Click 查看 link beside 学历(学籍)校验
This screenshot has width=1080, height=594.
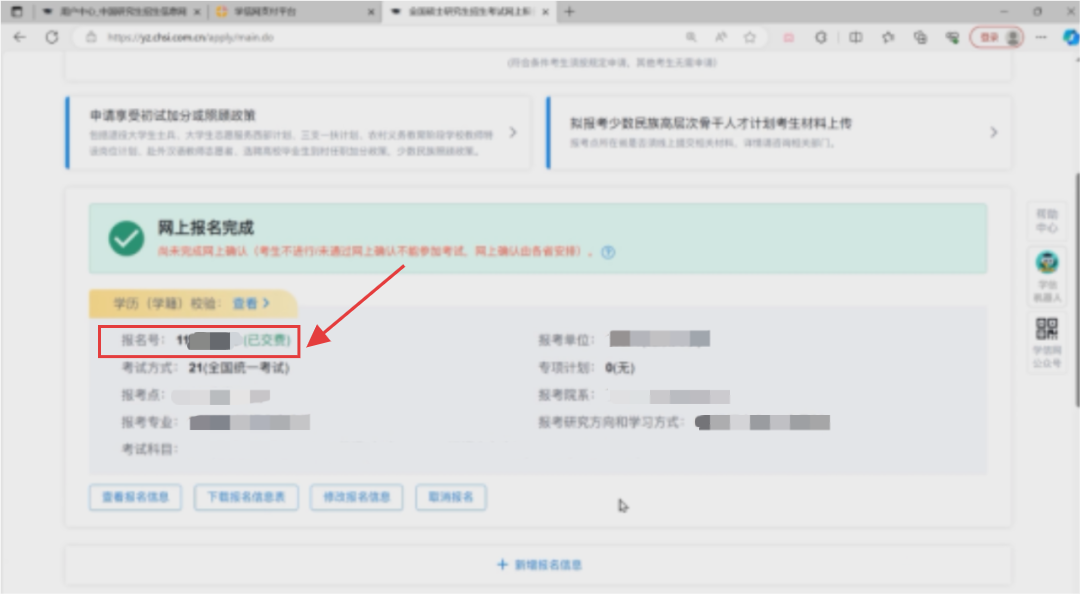coord(251,303)
